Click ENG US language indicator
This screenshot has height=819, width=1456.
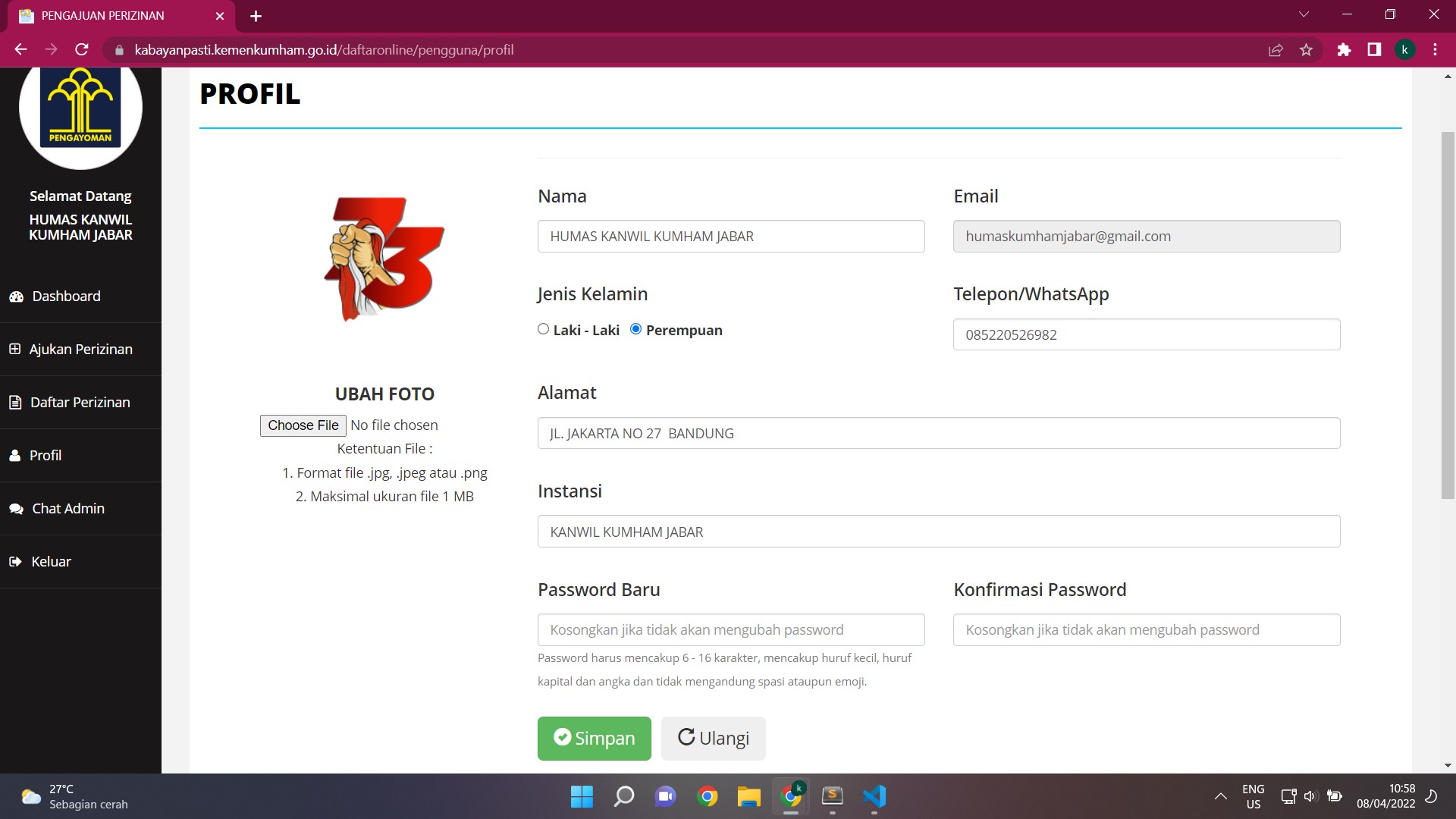tap(1254, 796)
